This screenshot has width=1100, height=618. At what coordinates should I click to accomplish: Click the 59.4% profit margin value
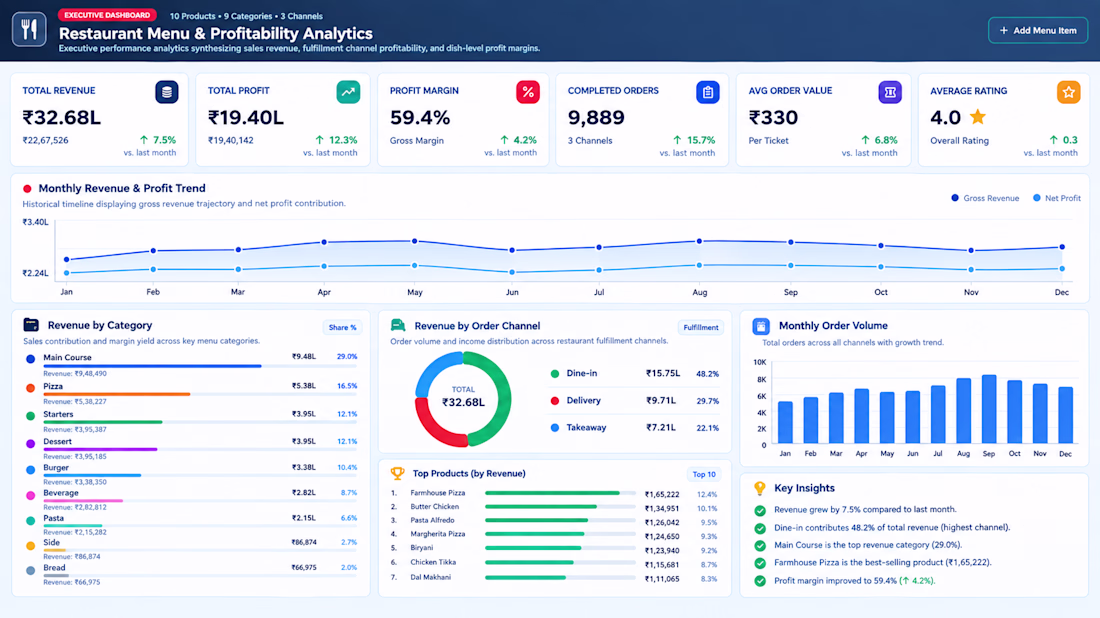(420, 118)
